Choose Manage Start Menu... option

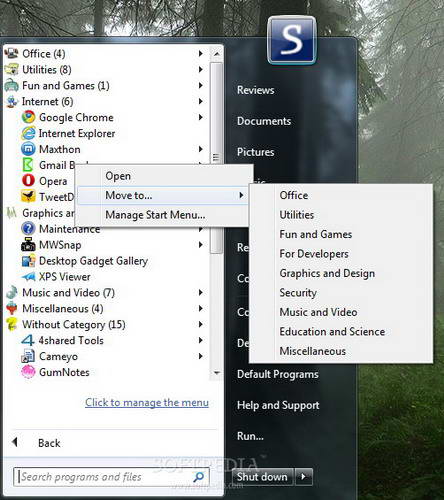(x=163, y=215)
